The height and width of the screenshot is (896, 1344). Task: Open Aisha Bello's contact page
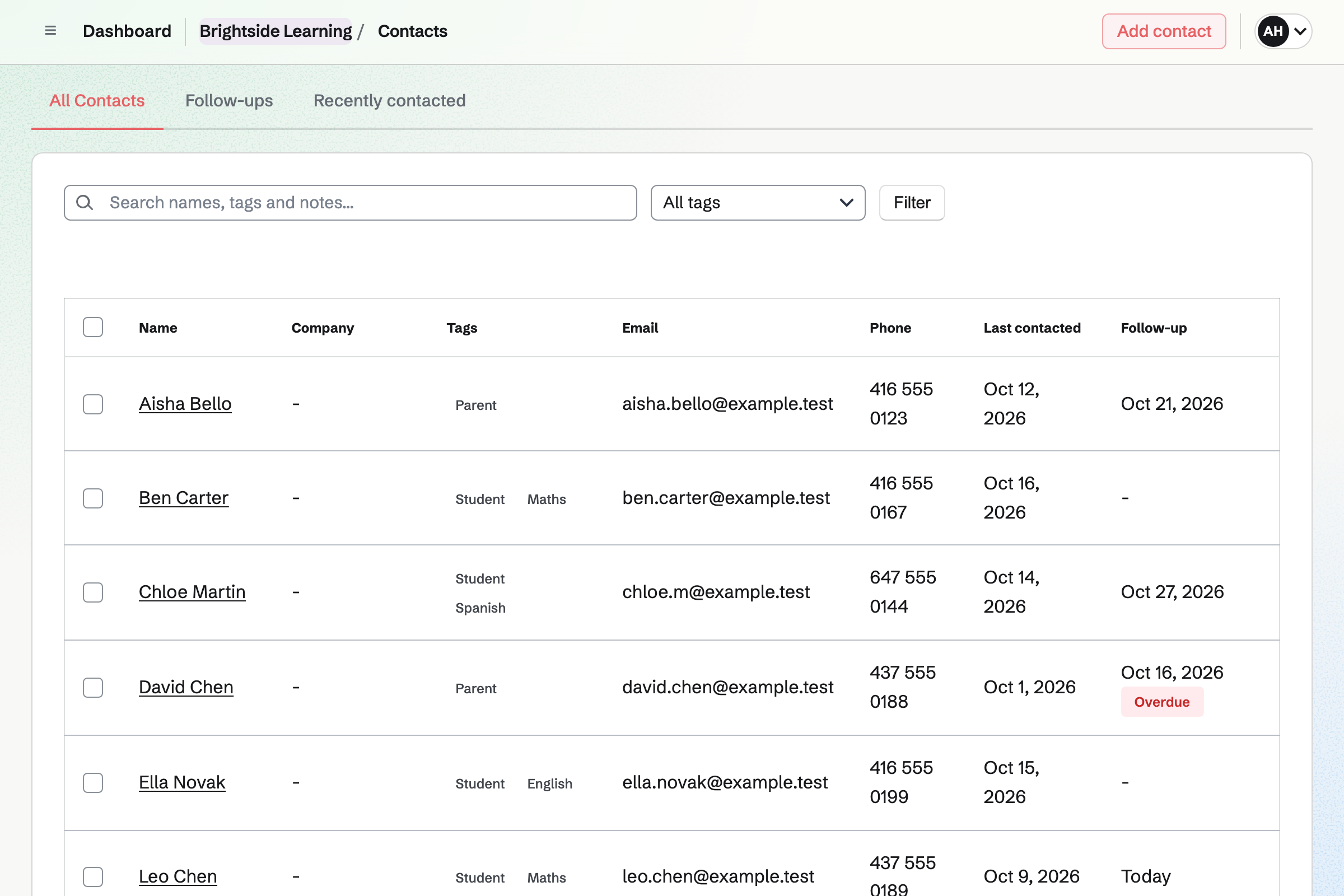pyautogui.click(x=185, y=404)
